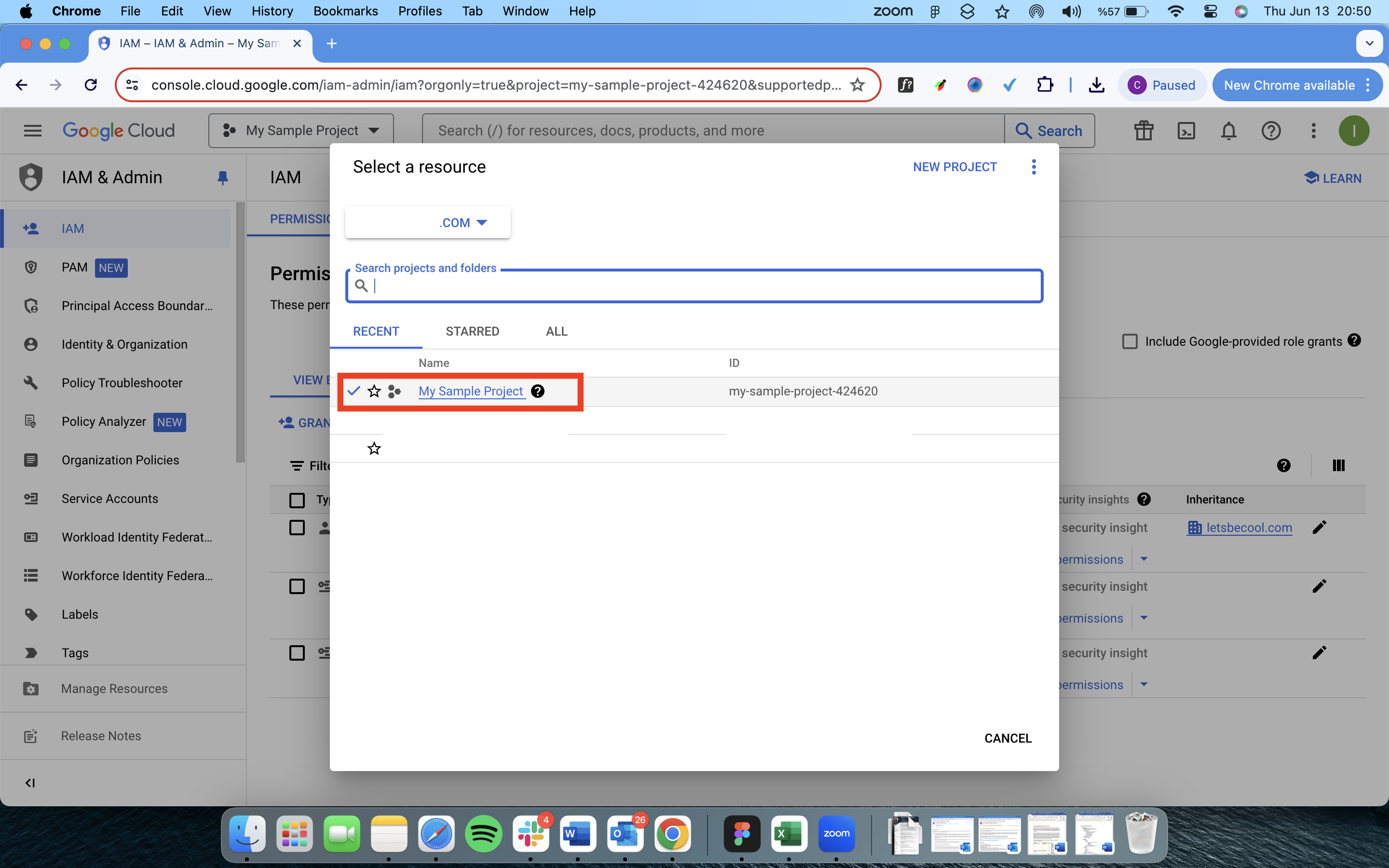Open the Bookmarks menu
The height and width of the screenshot is (868, 1389).
345,11
